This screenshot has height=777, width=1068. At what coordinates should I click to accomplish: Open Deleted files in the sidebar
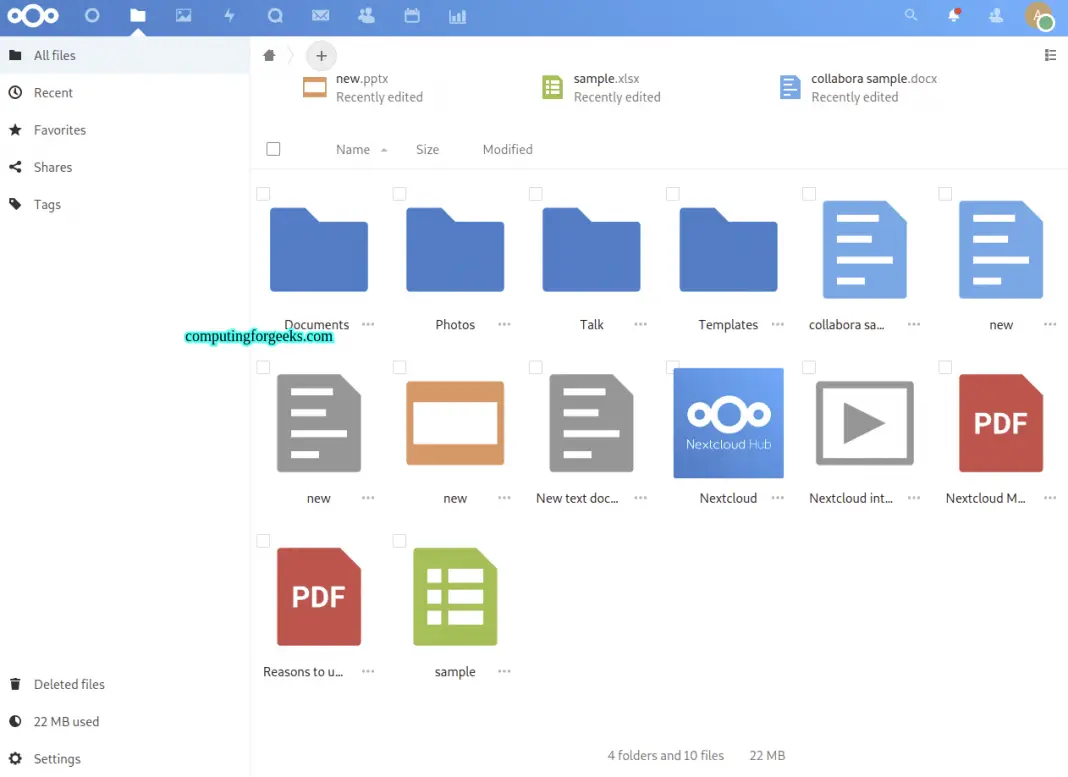pos(68,684)
